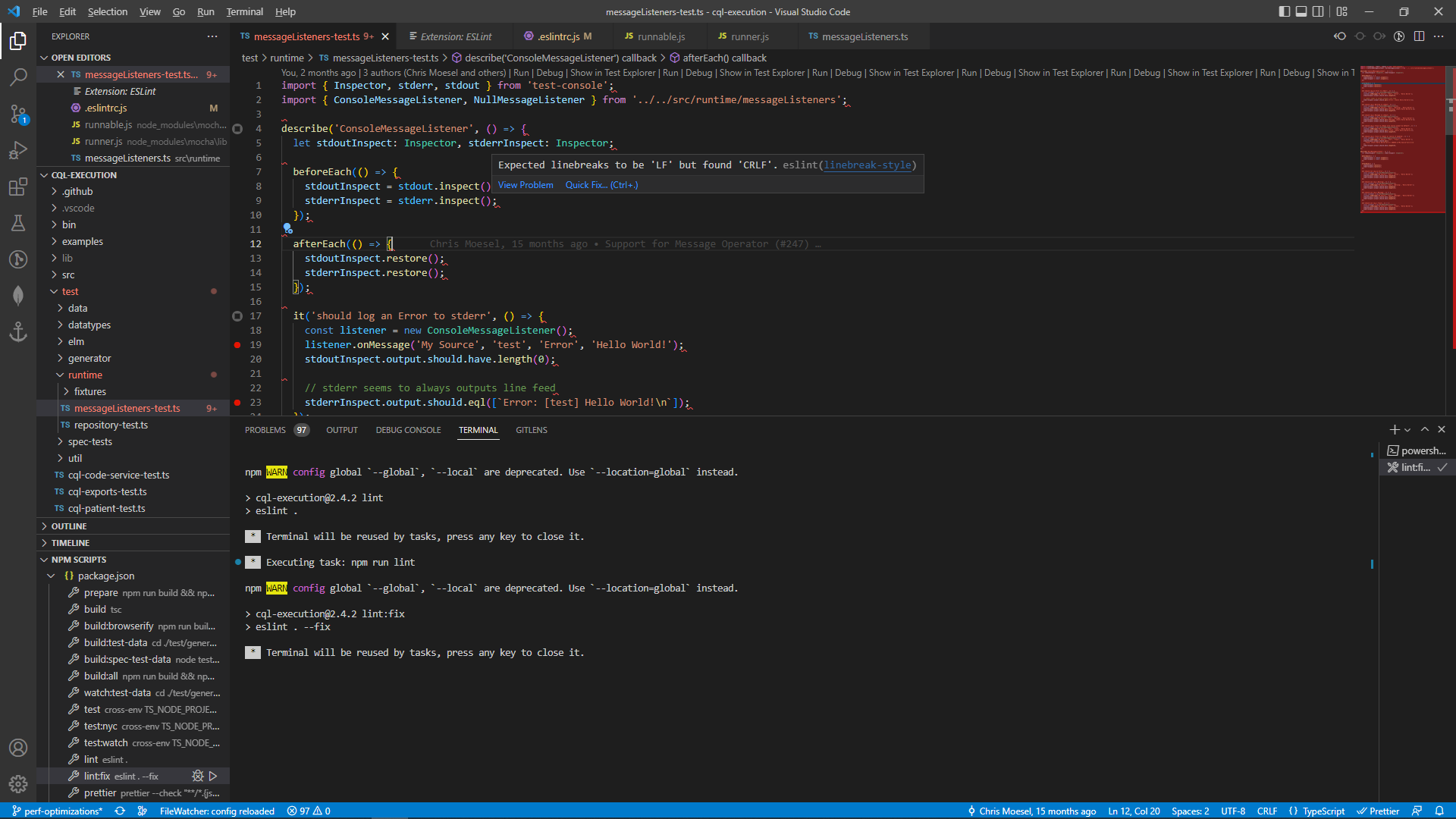Close the bottom panel
1456x819 pixels.
click(1442, 429)
